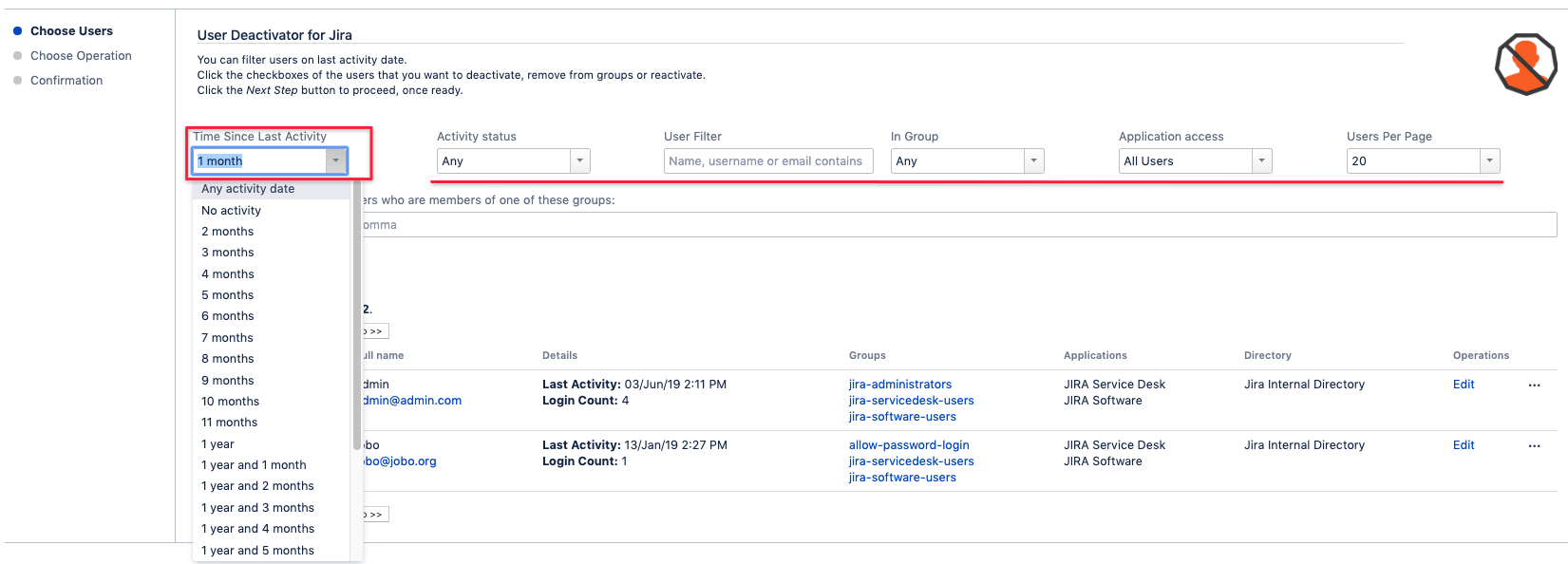Go to Confirmation step
The image size is (1568, 564).
pos(66,81)
